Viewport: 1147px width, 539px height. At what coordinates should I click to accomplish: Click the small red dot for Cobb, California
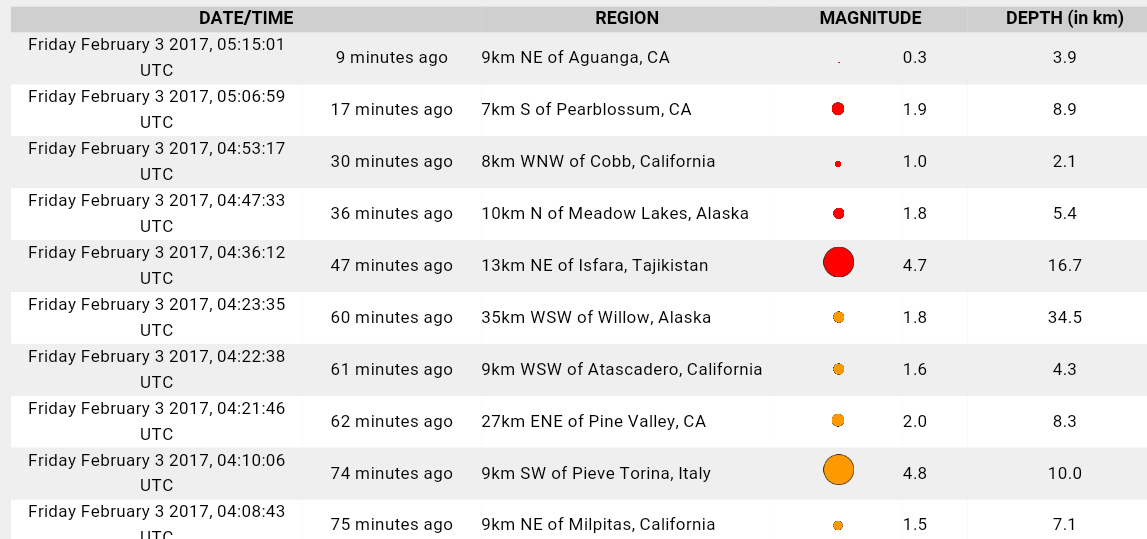838,164
